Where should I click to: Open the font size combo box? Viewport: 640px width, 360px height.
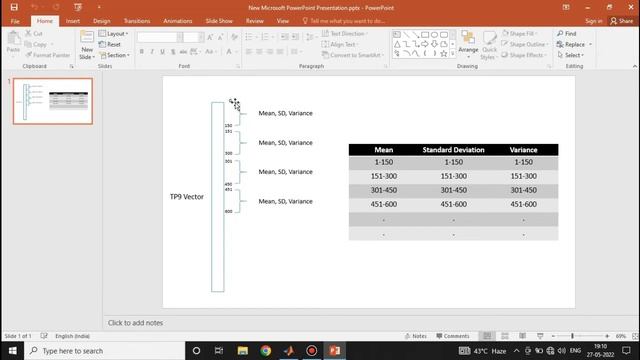pos(193,37)
